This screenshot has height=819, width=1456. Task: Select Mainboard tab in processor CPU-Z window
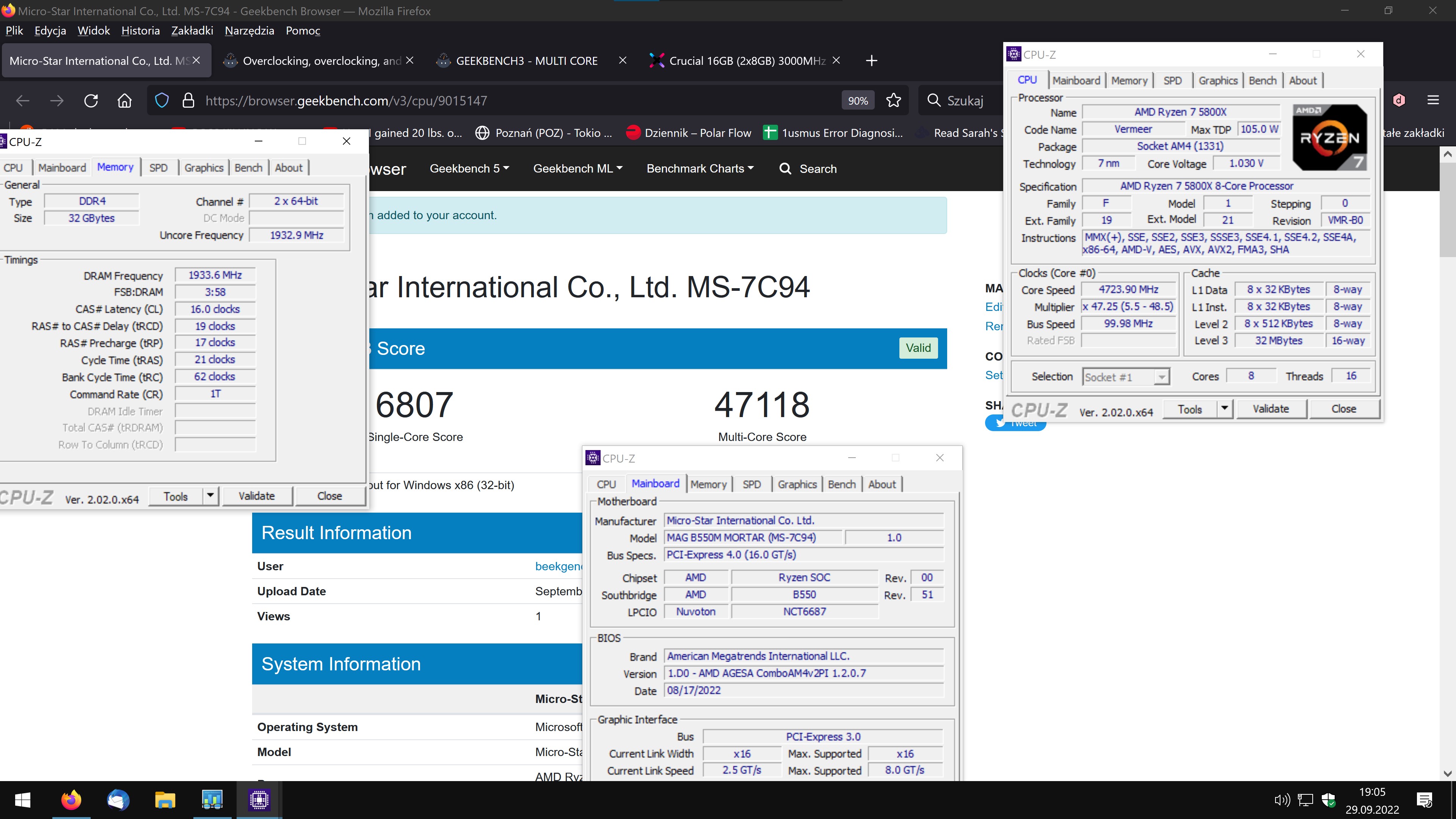(1076, 80)
